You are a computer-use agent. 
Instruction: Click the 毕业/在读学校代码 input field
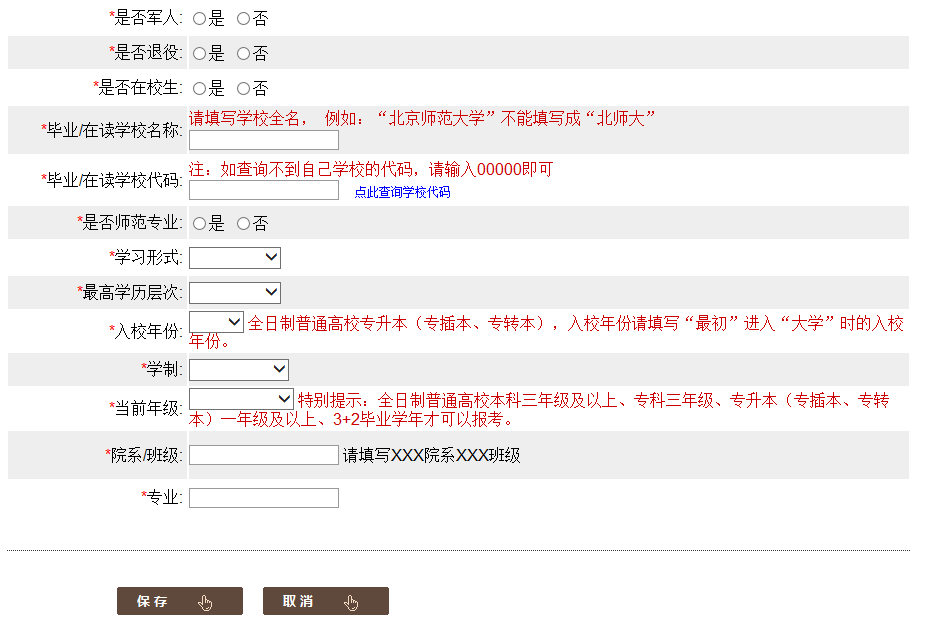[263, 190]
